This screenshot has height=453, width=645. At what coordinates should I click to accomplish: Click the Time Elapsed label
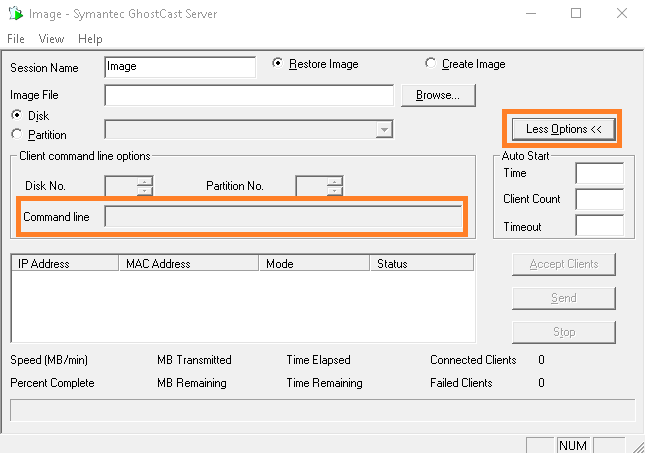click(x=318, y=360)
